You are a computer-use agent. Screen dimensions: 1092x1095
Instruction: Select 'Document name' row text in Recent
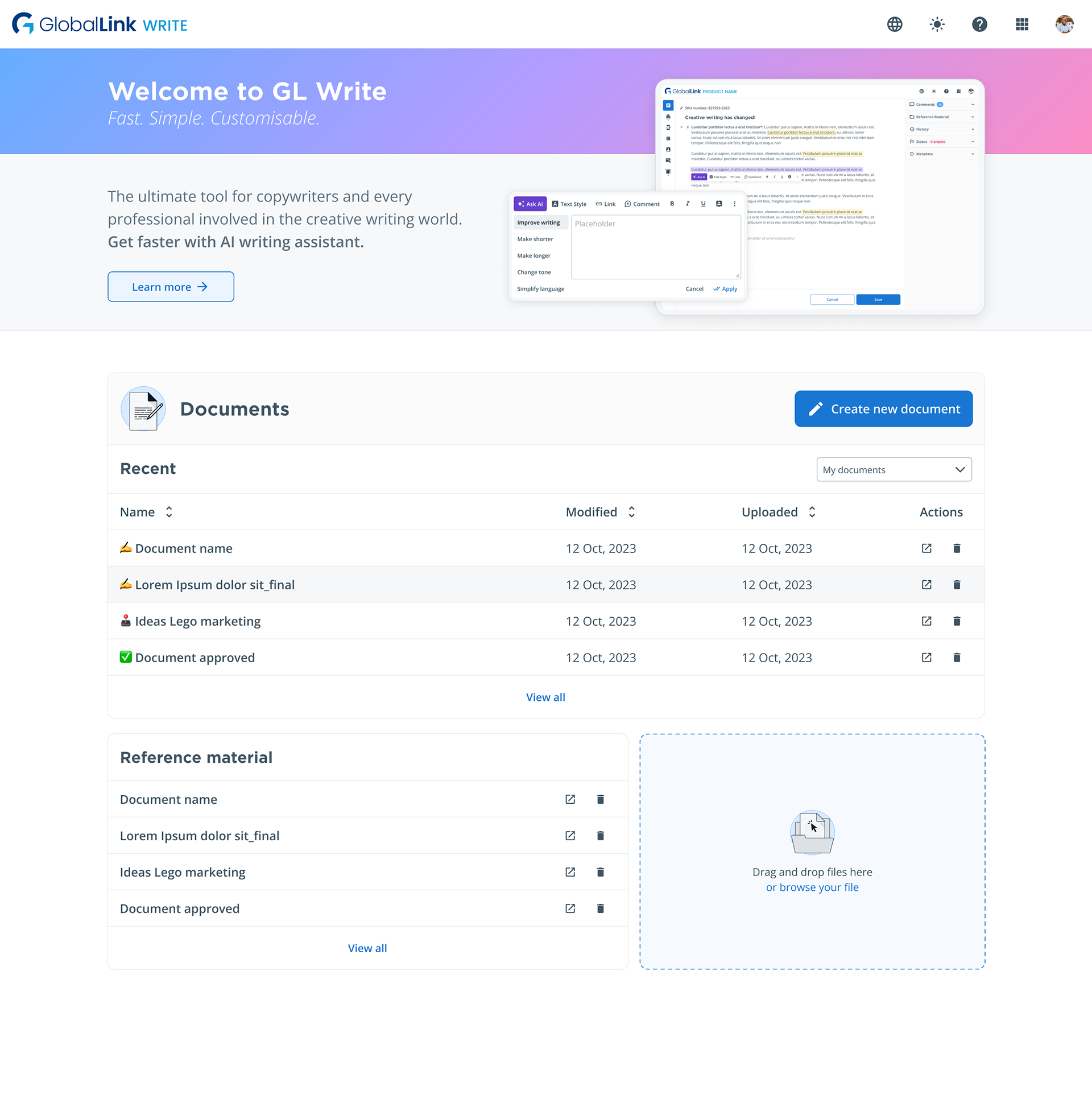[184, 548]
